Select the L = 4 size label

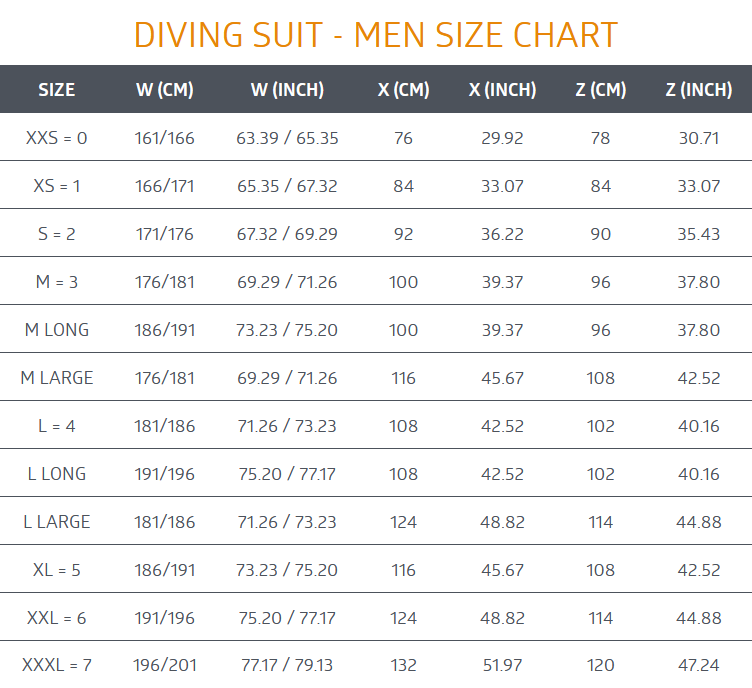coord(57,426)
